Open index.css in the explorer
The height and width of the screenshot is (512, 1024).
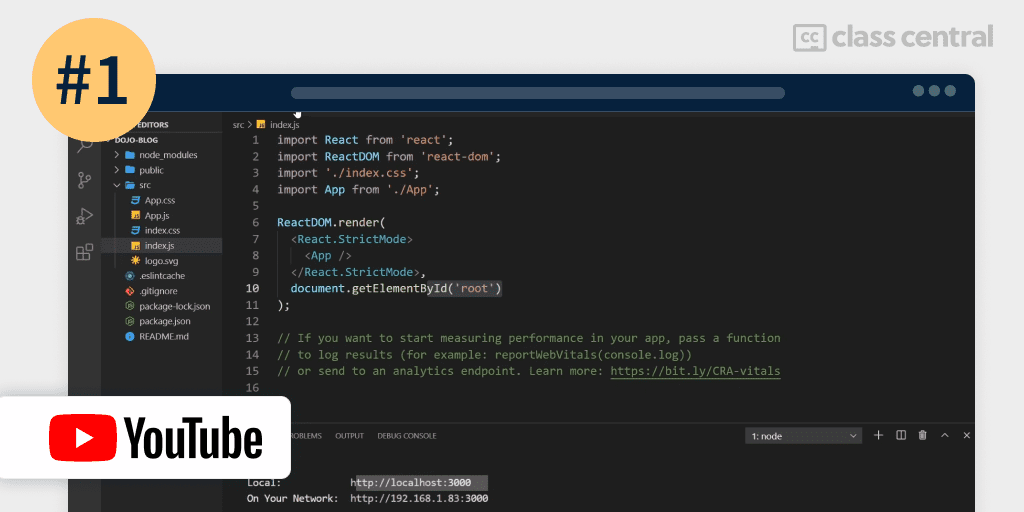(161, 231)
